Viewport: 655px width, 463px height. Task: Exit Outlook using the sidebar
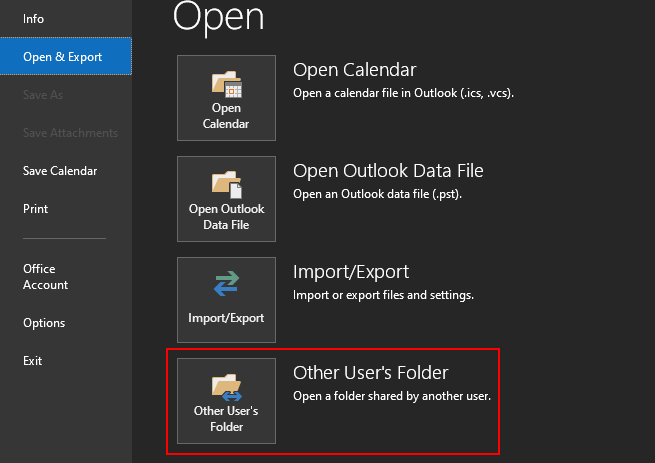33,361
